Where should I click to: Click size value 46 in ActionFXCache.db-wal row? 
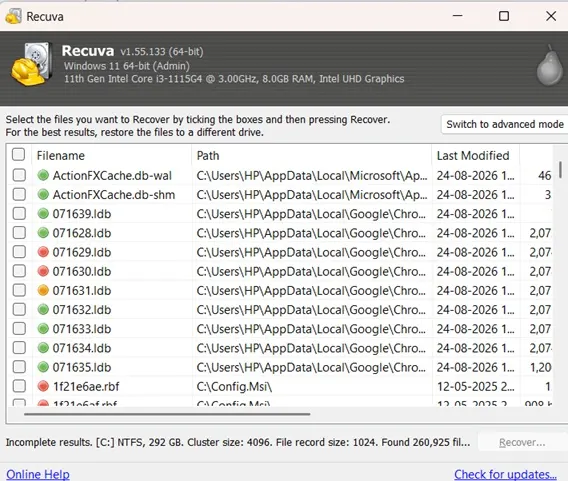pyautogui.click(x=544, y=175)
